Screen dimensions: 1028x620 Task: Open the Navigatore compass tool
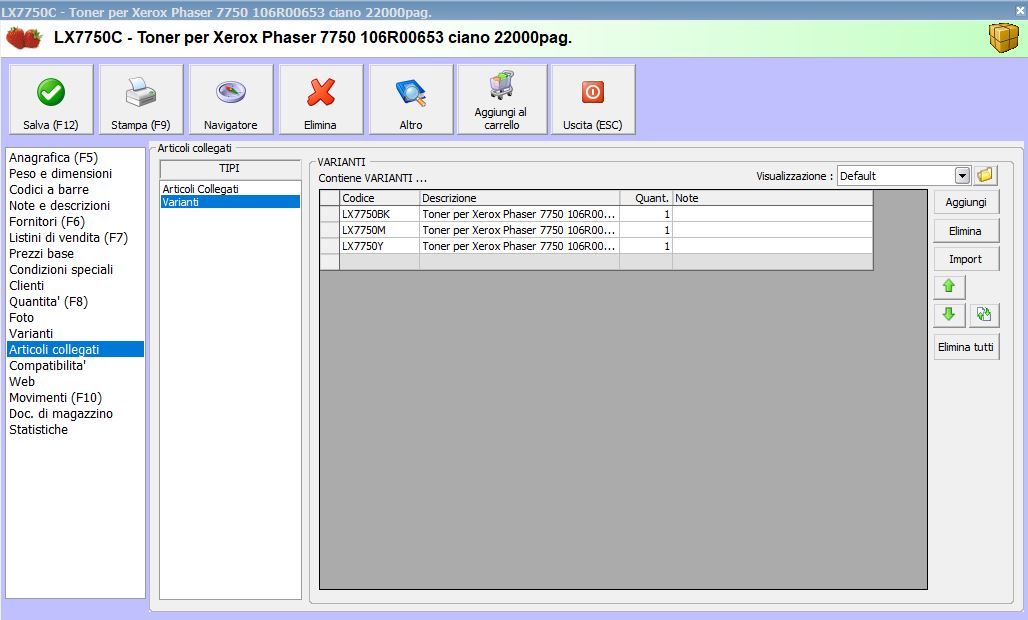coord(231,100)
